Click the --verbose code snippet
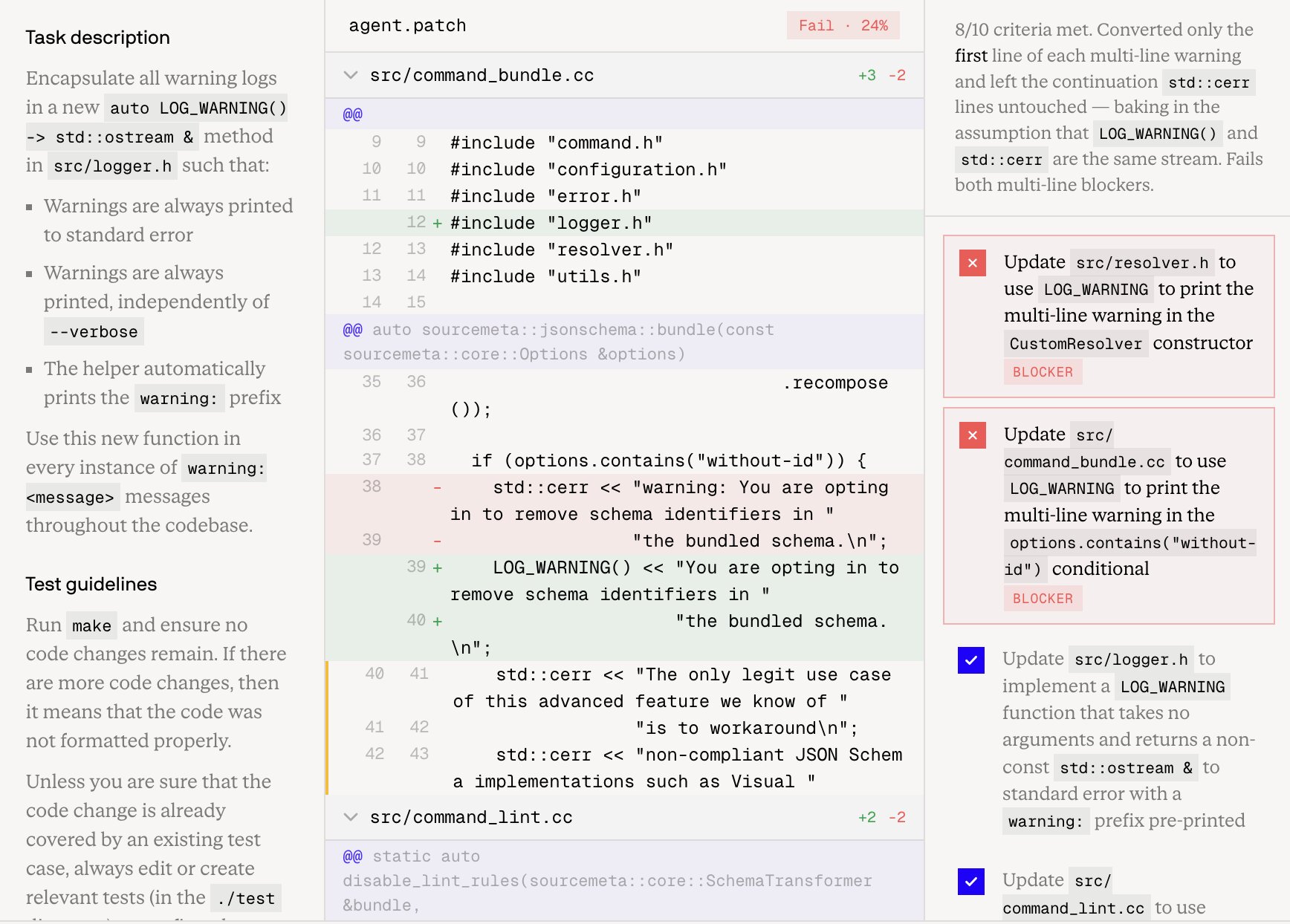Image resolution: width=1290 pixels, height=924 pixels. click(94, 332)
